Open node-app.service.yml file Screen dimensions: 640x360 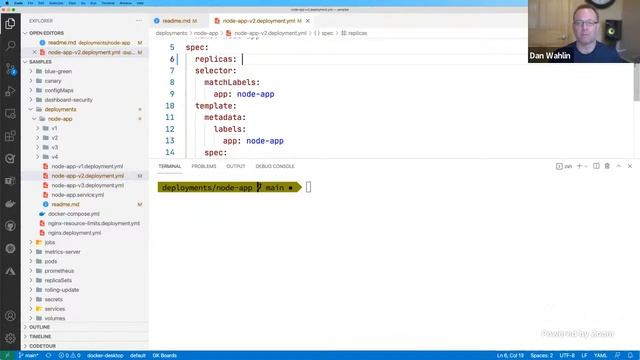pos(78,195)
